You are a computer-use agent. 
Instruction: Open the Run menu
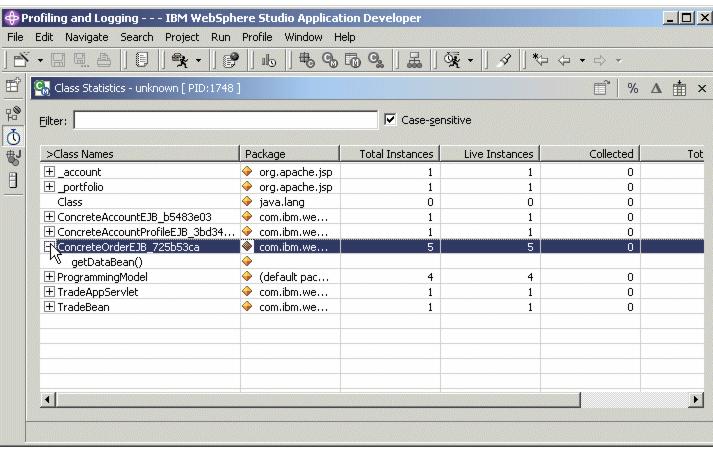(221, 37)
